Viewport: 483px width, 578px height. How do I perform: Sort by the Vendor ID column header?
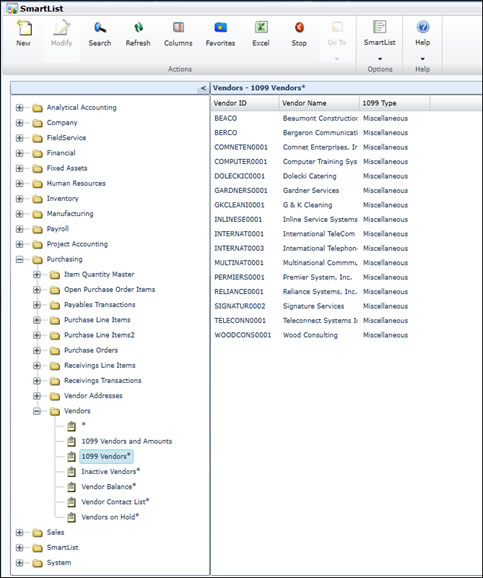(245, 103)
